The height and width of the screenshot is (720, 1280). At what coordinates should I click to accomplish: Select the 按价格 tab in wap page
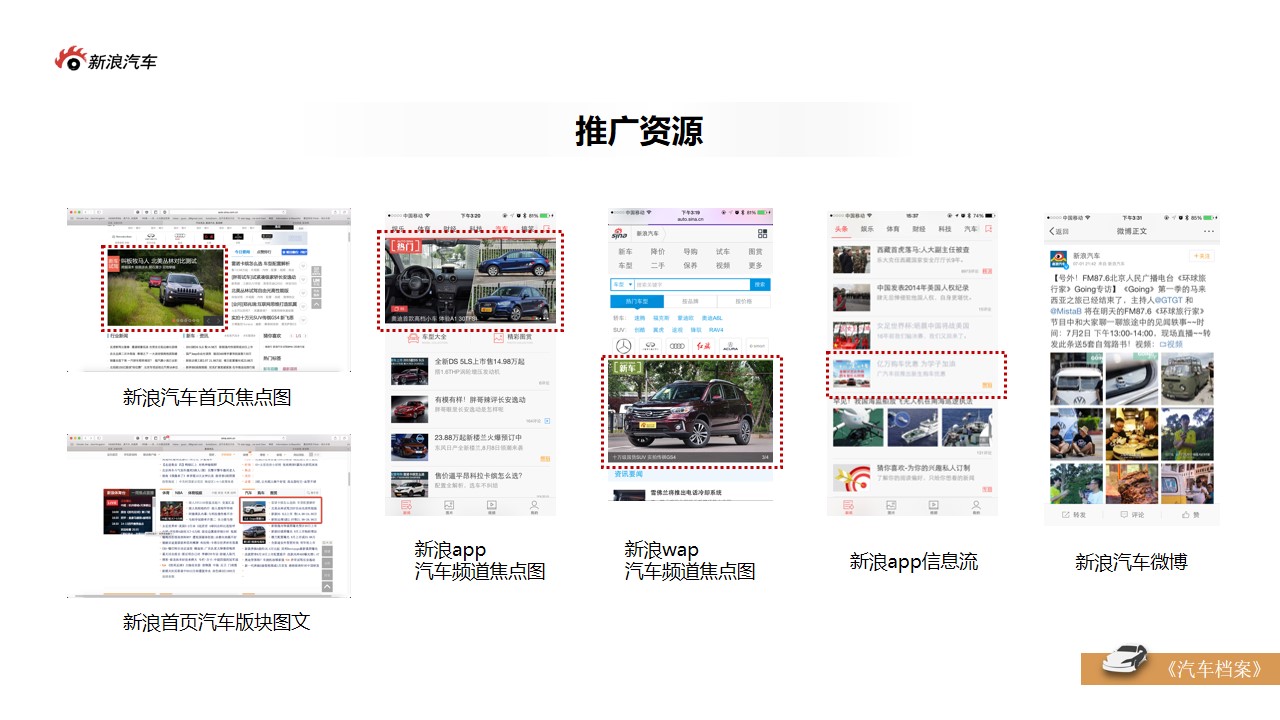pyautogui.click(x=744, y=301)
